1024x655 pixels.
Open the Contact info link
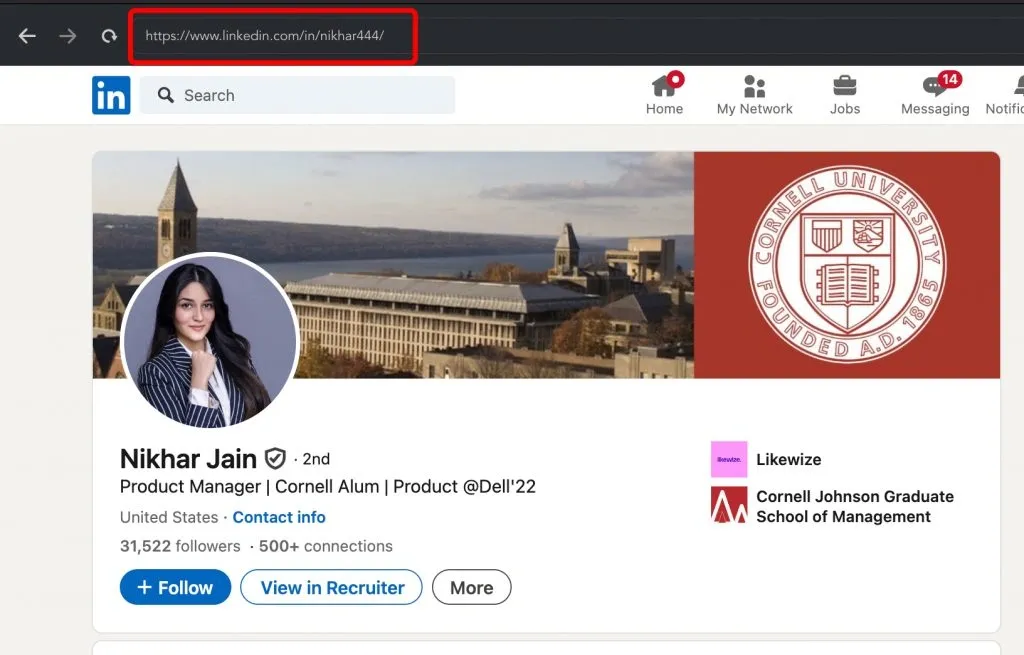coord(279,517)
